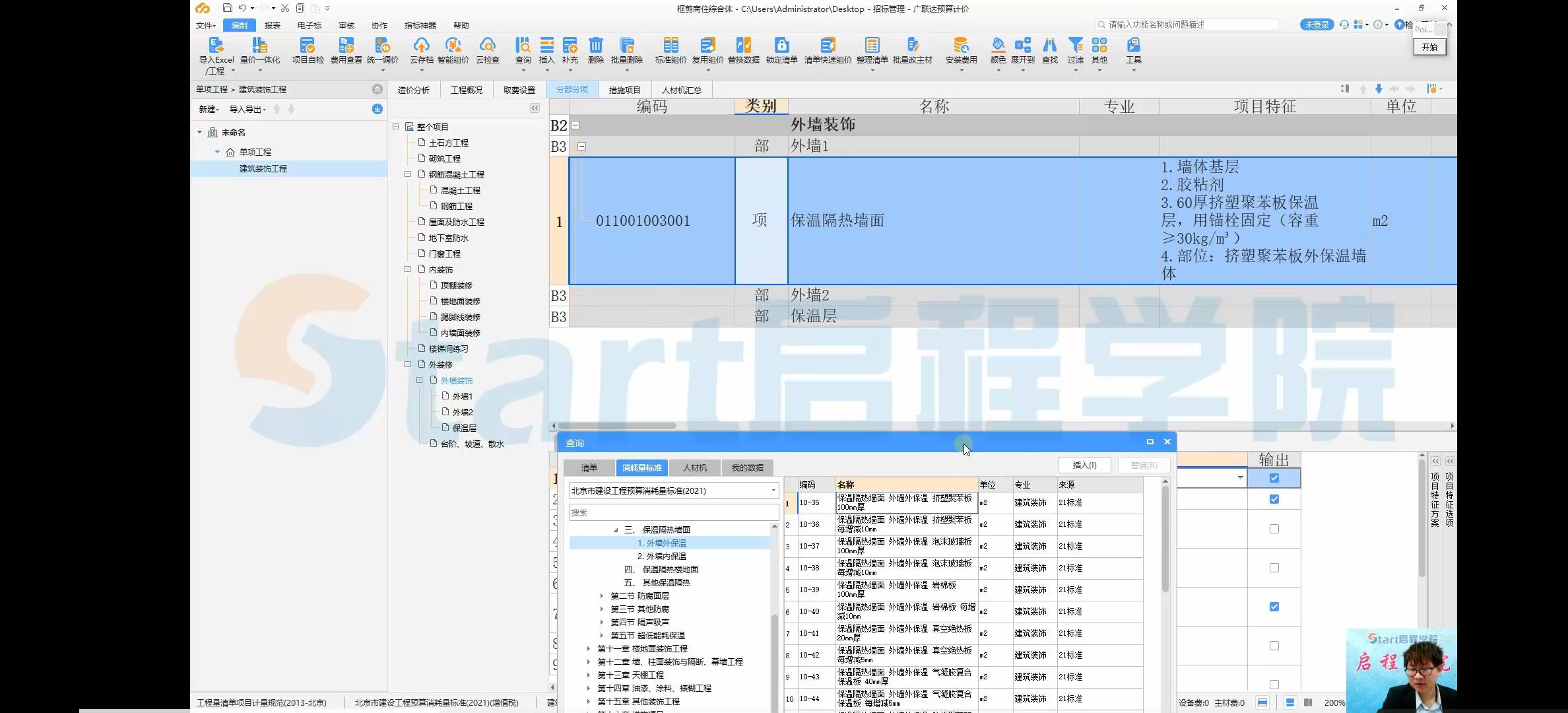This screenshot has height=713, width=1568.
Task: Open the 电子标 menu tab
Action: 309,25
